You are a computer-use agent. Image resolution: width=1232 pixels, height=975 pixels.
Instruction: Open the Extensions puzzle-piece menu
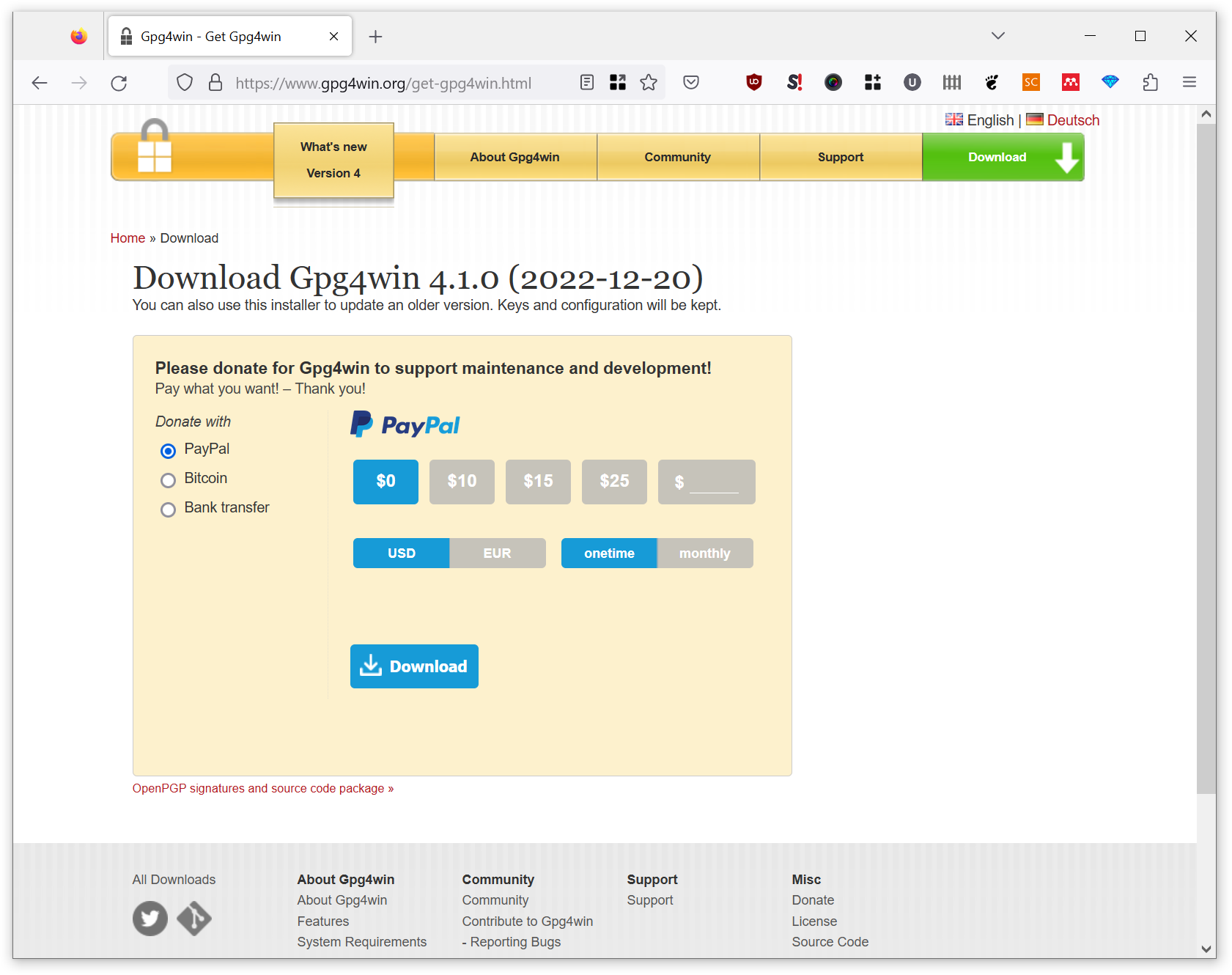click(x=1151, y=82)
